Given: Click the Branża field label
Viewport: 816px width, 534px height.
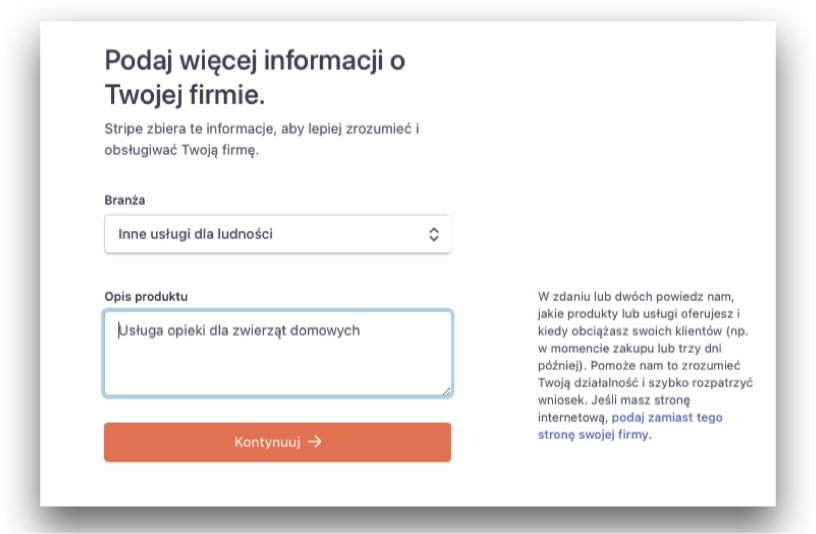Looking at the screenshot, I should click(124, 200).
